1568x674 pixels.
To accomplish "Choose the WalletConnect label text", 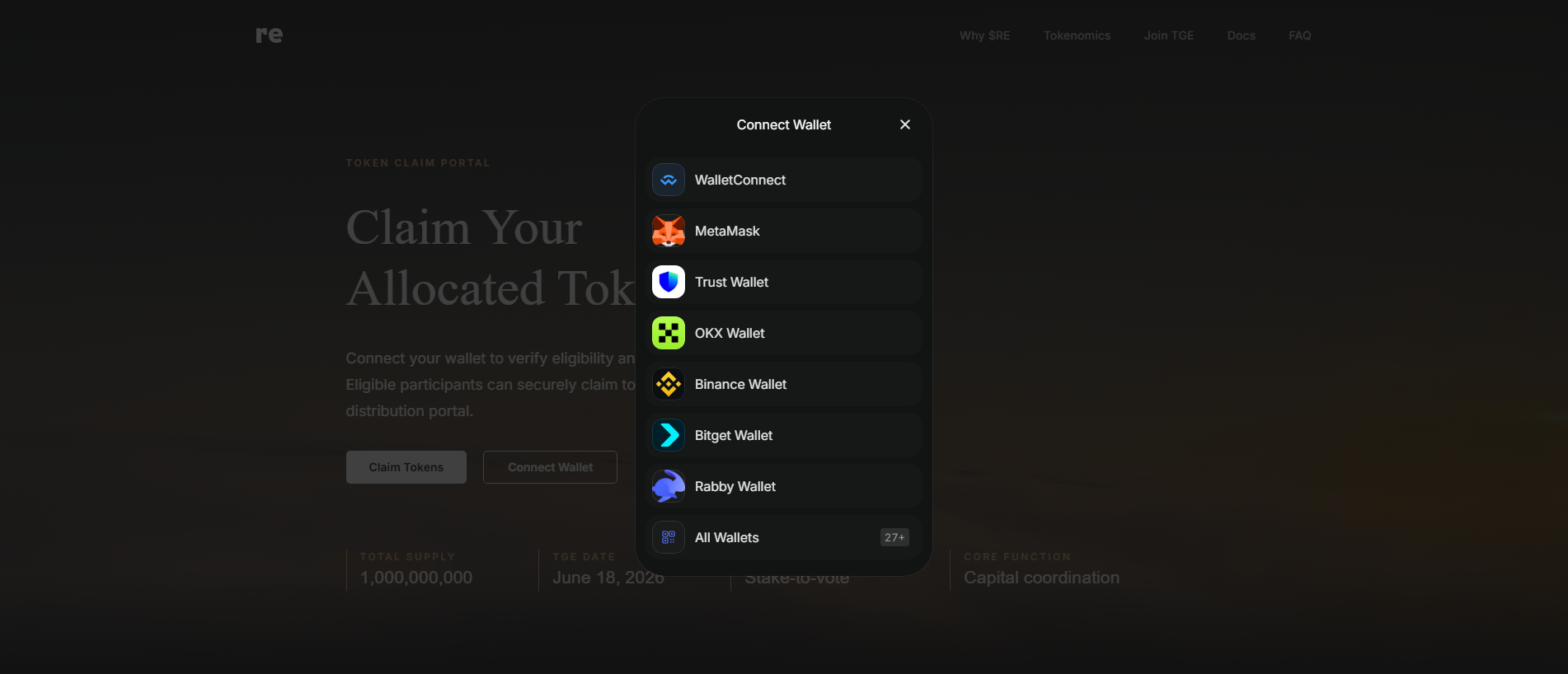I will point(740,180).
